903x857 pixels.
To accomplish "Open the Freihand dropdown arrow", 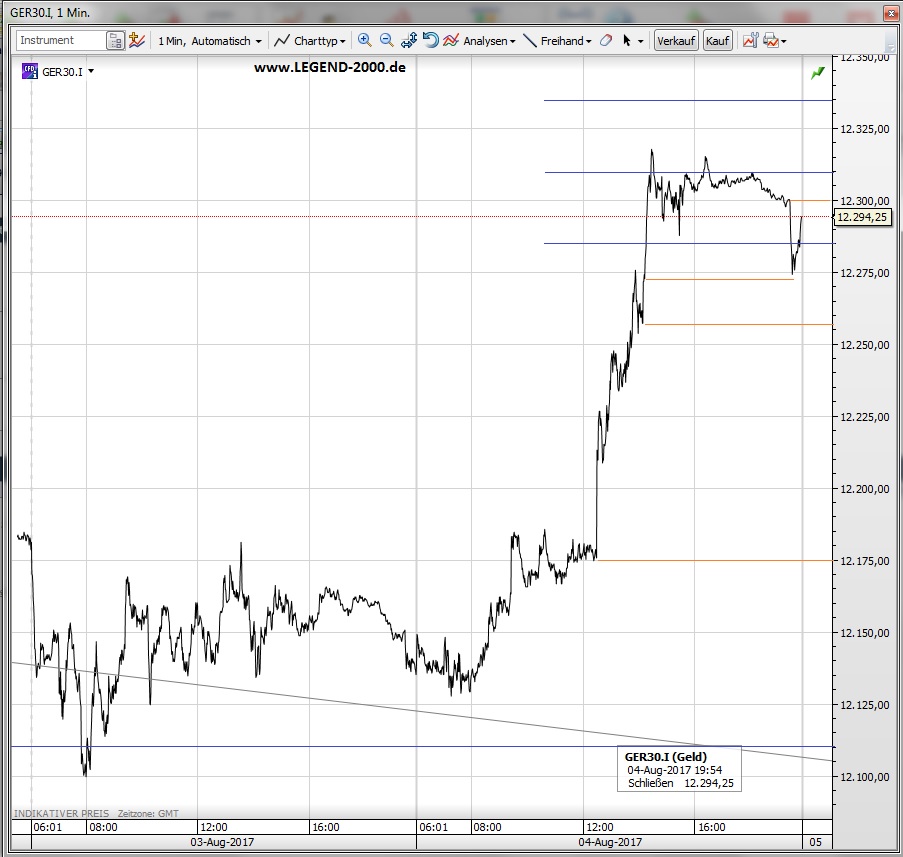I will (x=589, y=41).
